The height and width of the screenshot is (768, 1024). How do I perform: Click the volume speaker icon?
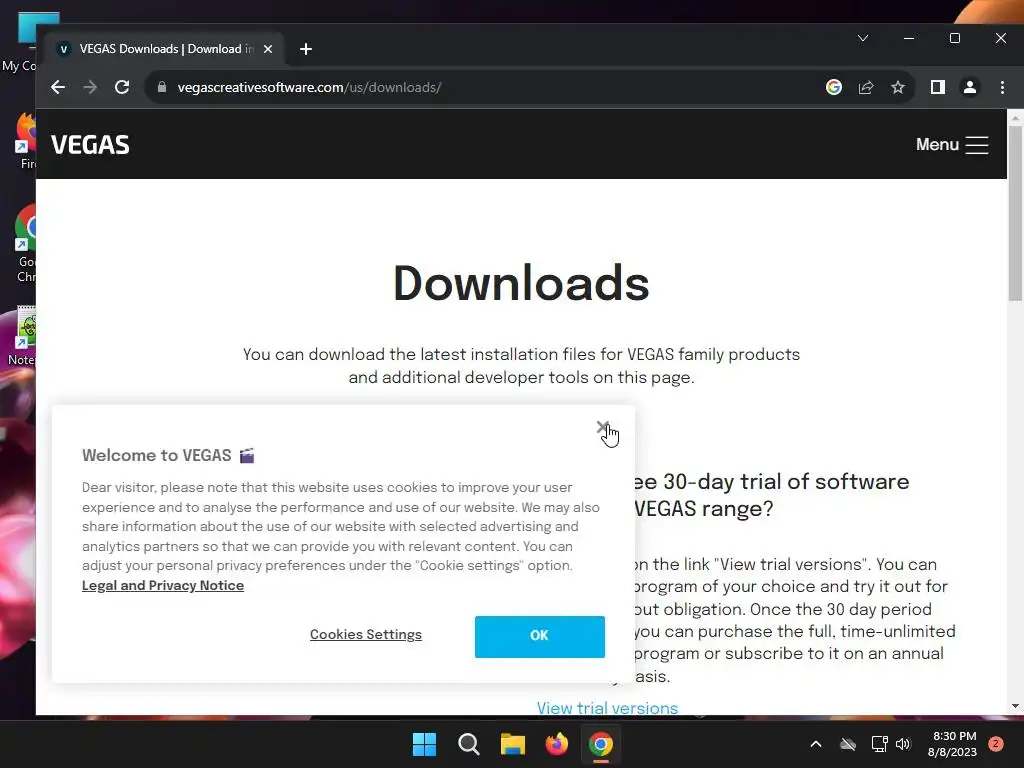pos(903,744)
